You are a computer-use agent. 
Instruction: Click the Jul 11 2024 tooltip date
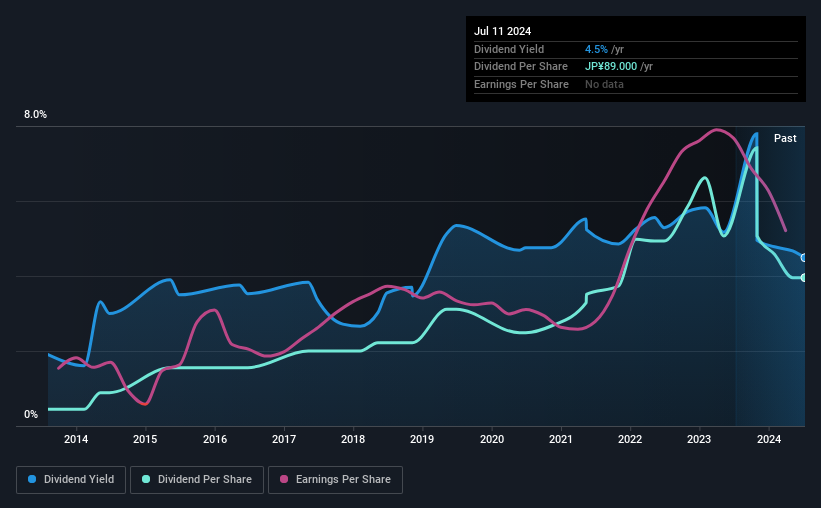(x=503, y=31)
